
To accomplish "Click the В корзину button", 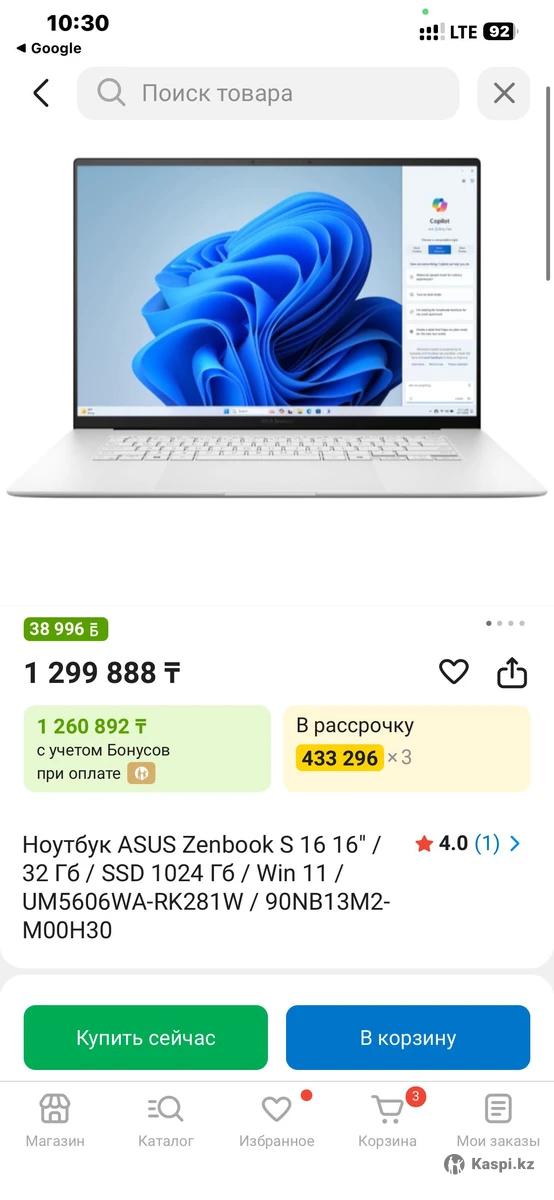I will tap(408, 1038).
